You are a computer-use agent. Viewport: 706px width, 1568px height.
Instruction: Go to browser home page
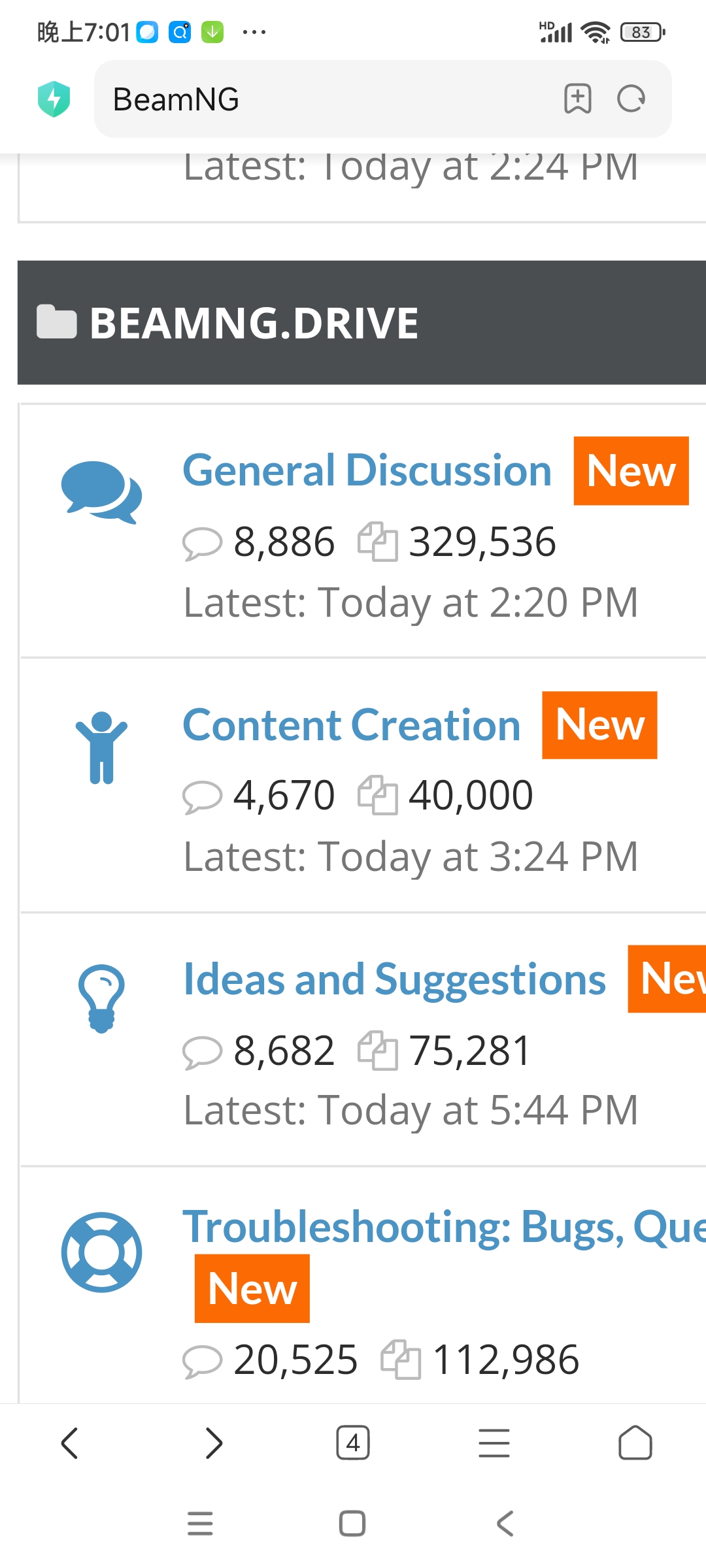coord(635,1443)
